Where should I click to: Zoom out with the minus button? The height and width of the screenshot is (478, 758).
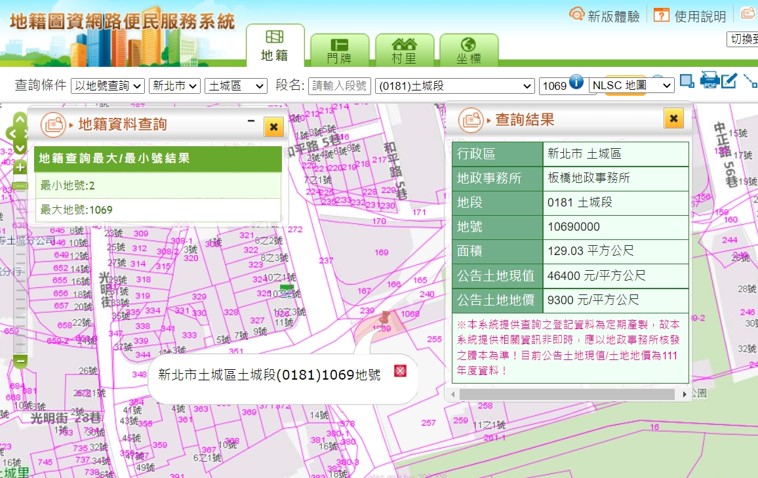(x=20, y=361)
